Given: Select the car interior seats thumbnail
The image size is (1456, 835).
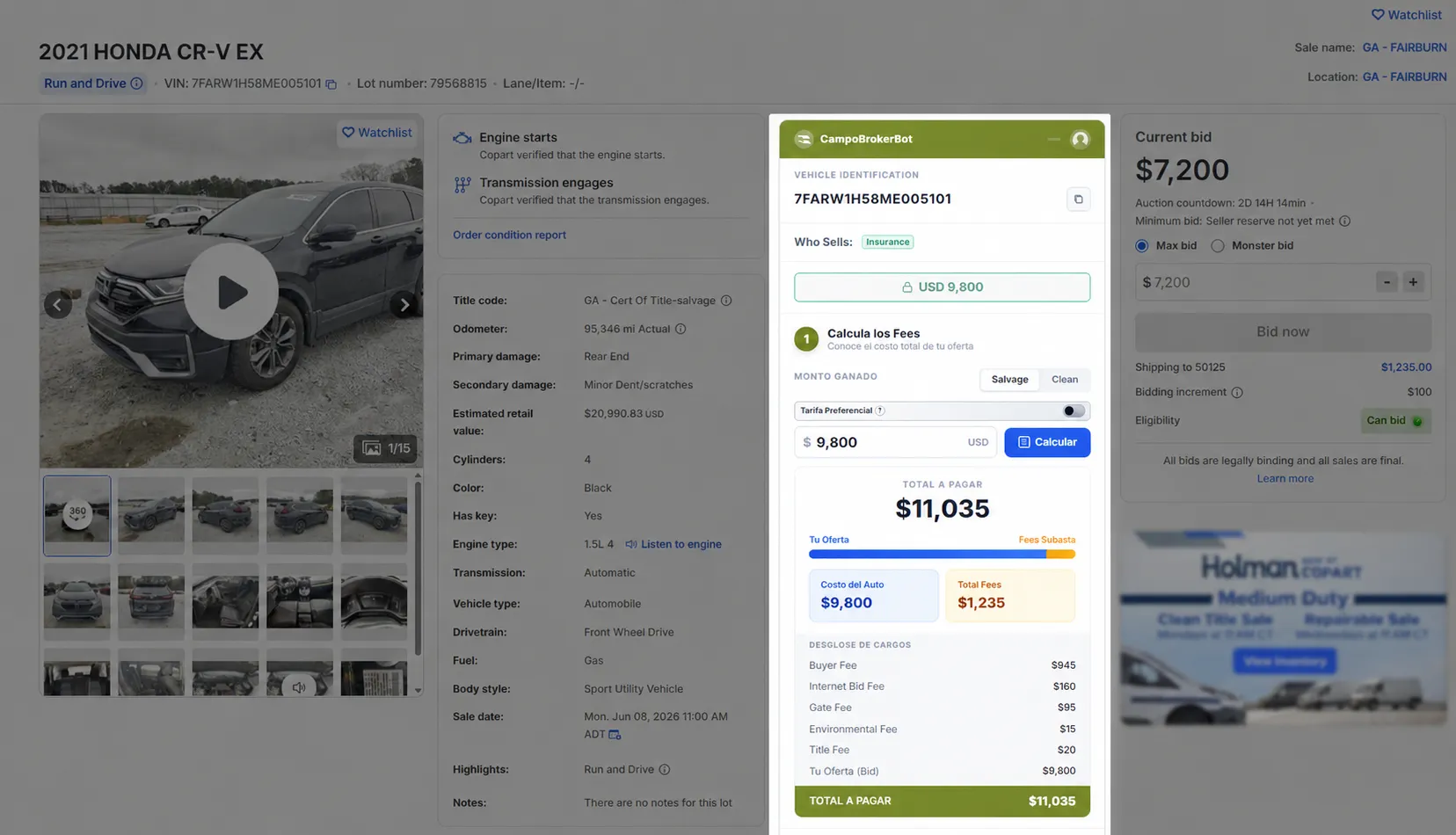Looking at the screenshot, I should [225, 601].
